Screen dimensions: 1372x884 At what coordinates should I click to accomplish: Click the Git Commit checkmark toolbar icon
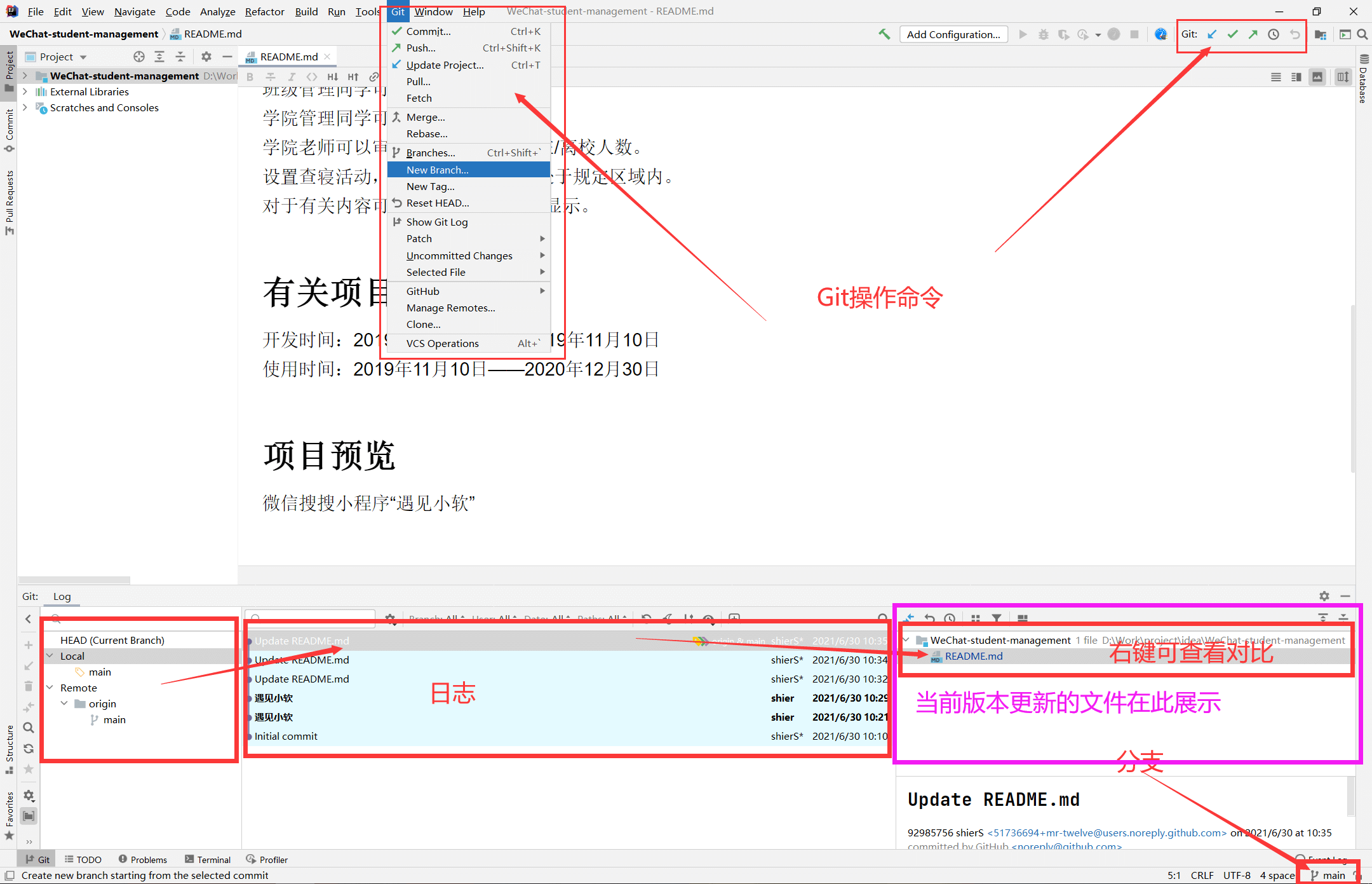(x=1232, y=34)
